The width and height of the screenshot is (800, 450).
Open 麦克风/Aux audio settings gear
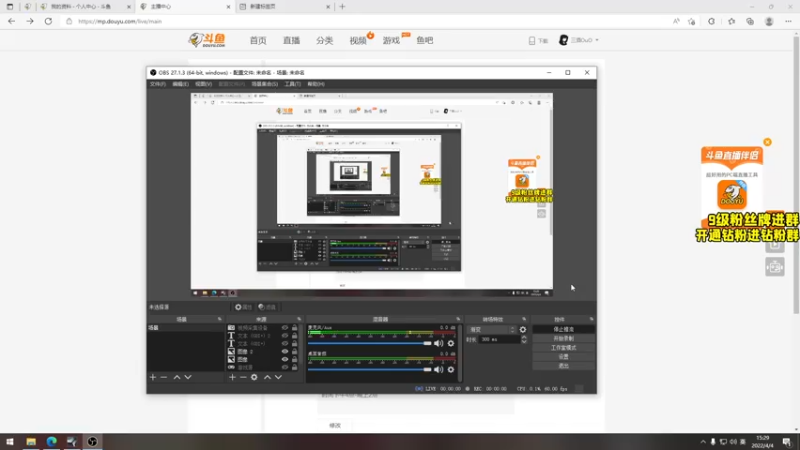[451, 343]
